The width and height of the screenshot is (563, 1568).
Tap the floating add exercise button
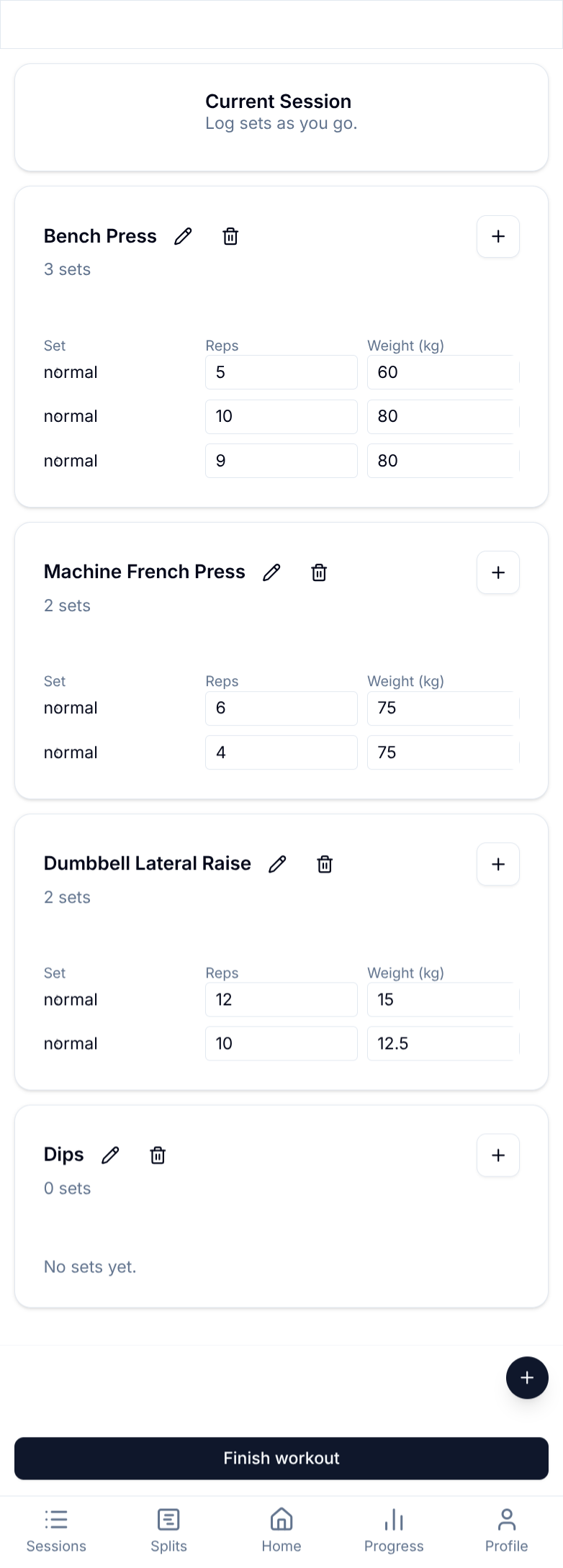[527, 1377]
